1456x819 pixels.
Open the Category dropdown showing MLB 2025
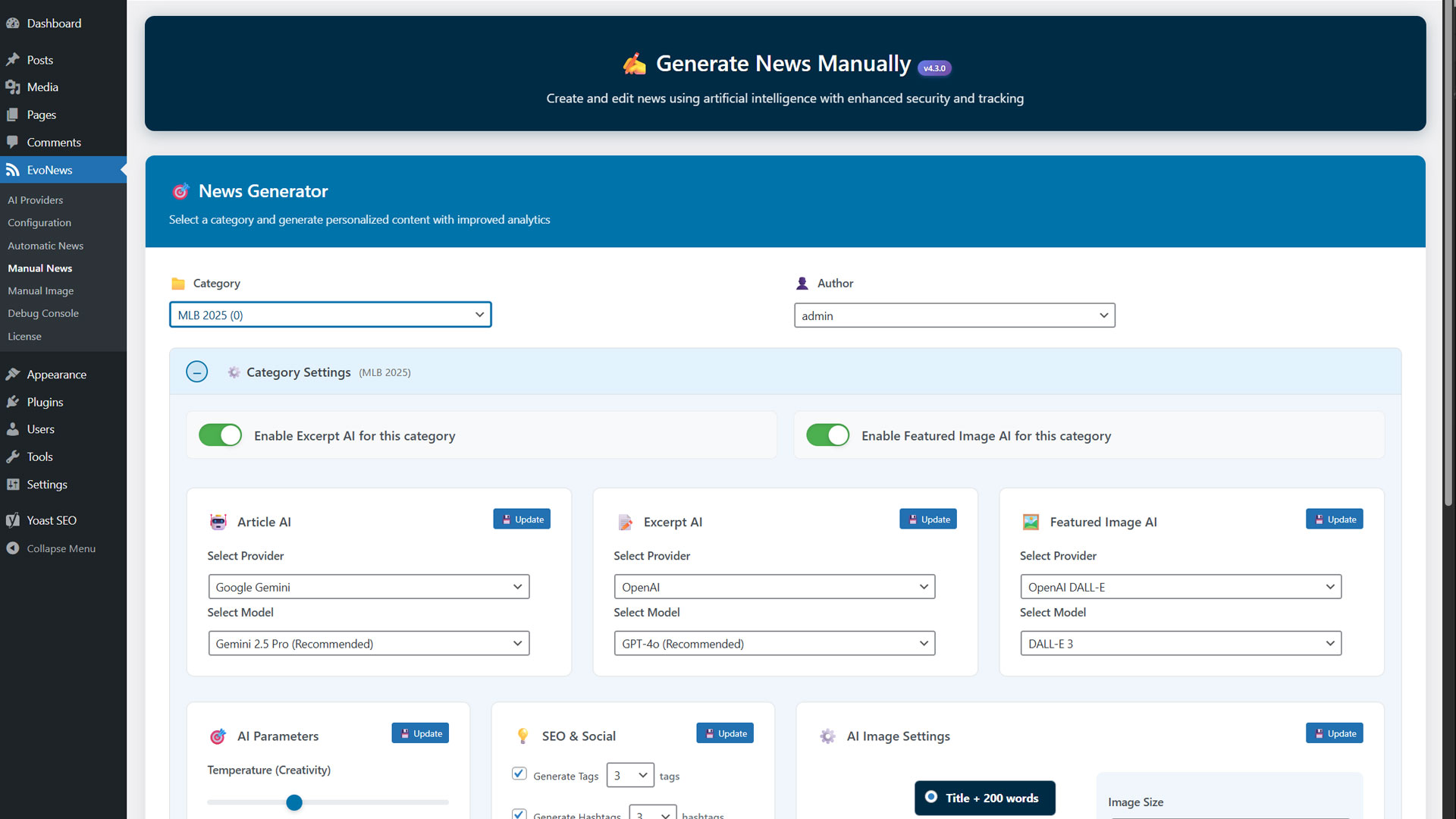(x=330, y=315)
